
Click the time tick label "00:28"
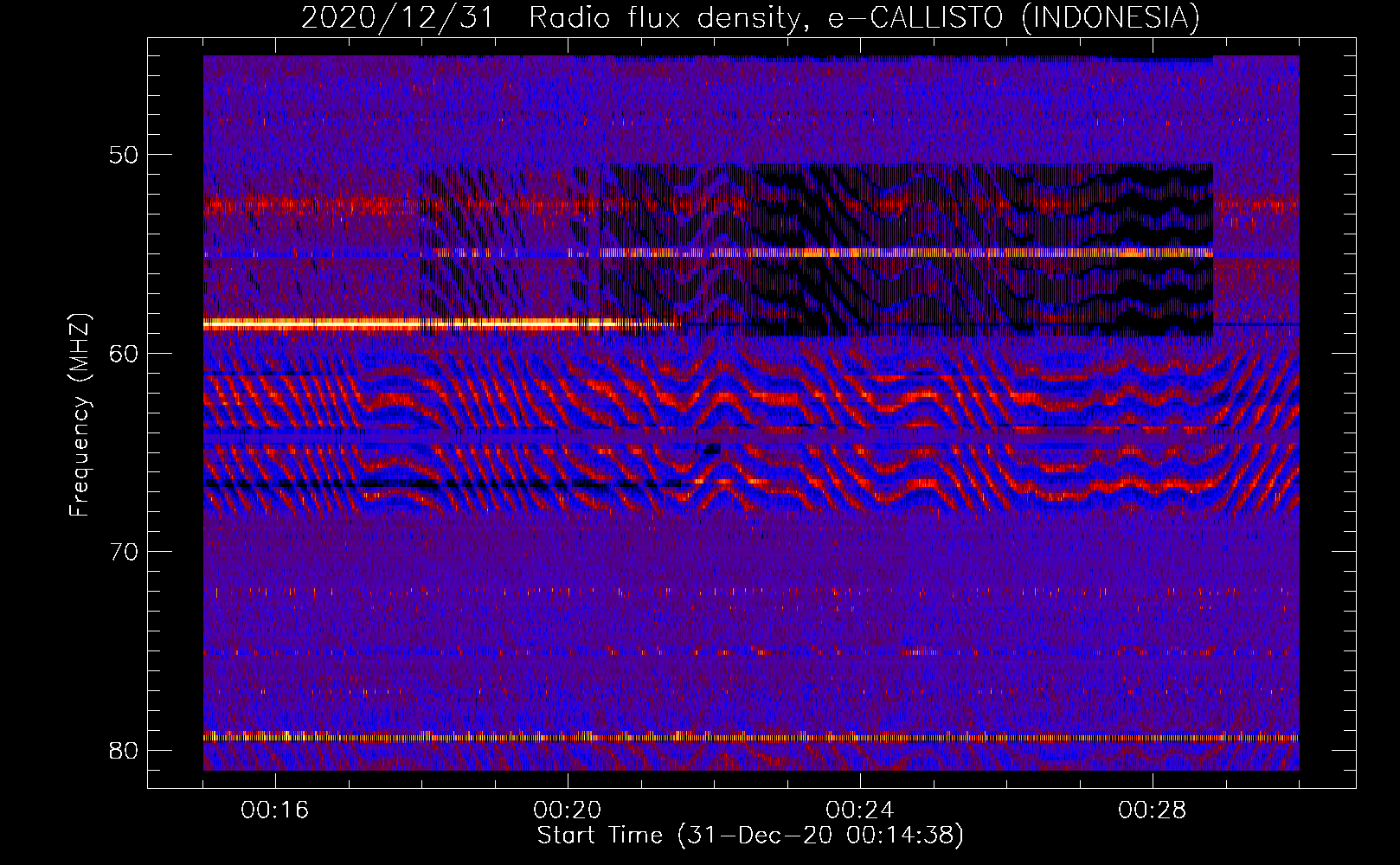pyautogui.click(x=1153, y=811)
